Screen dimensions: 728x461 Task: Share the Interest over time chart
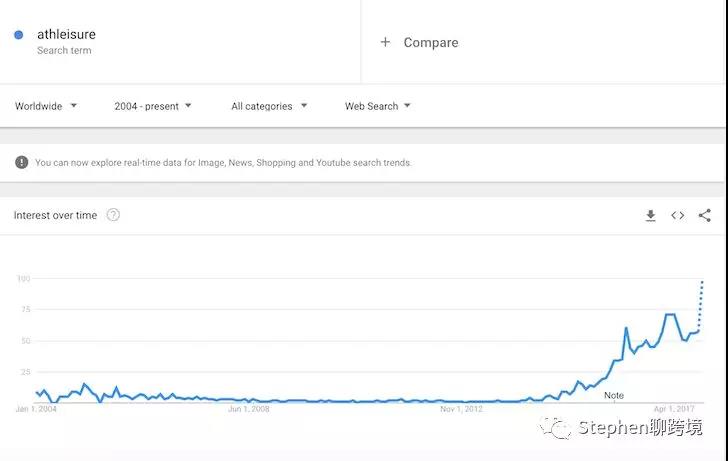tap(705, 216)
